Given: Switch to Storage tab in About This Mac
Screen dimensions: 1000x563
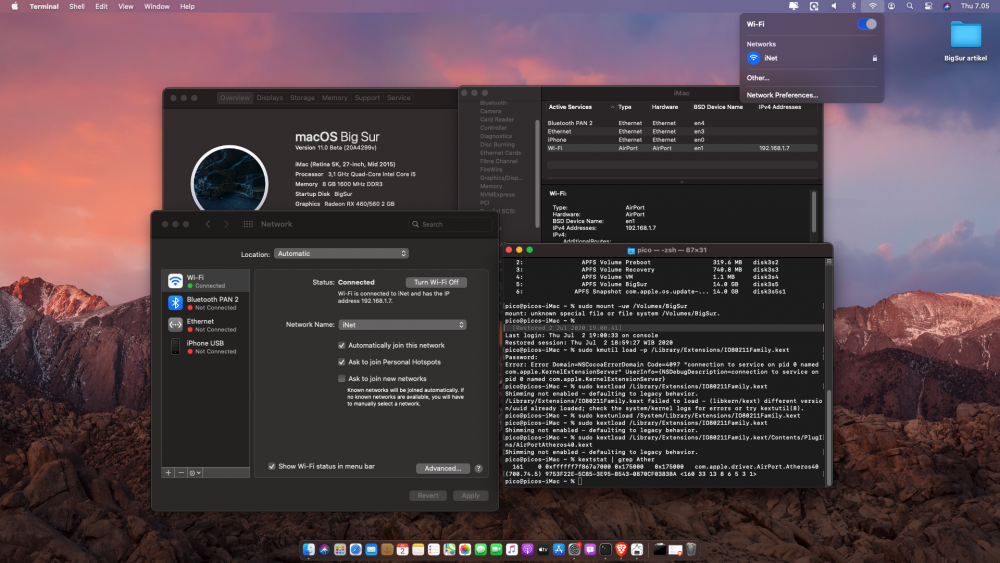Looking at the screenshot, I should (x=302, y=98).
